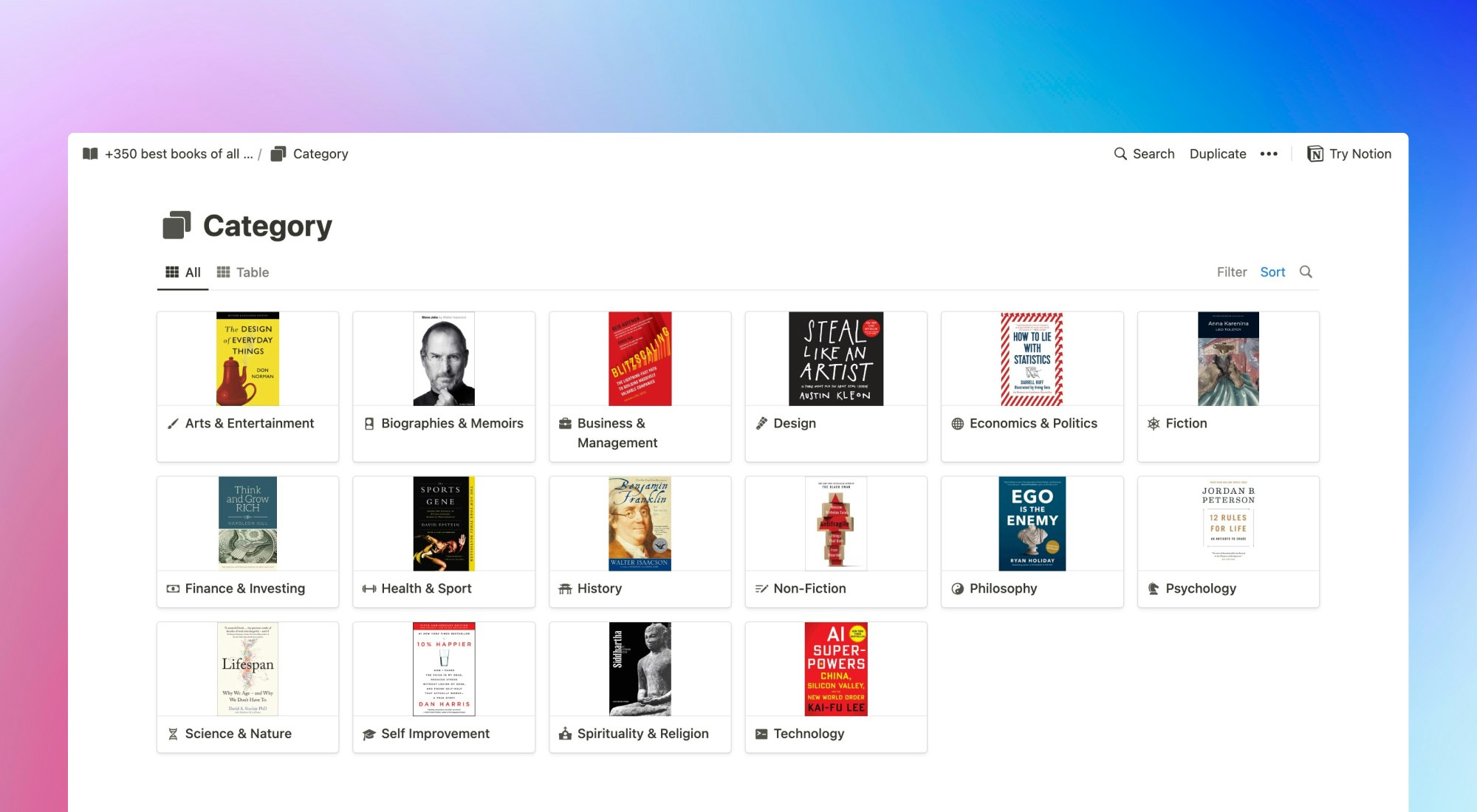Open The Design of Everyday Things cover

point(247,359)
